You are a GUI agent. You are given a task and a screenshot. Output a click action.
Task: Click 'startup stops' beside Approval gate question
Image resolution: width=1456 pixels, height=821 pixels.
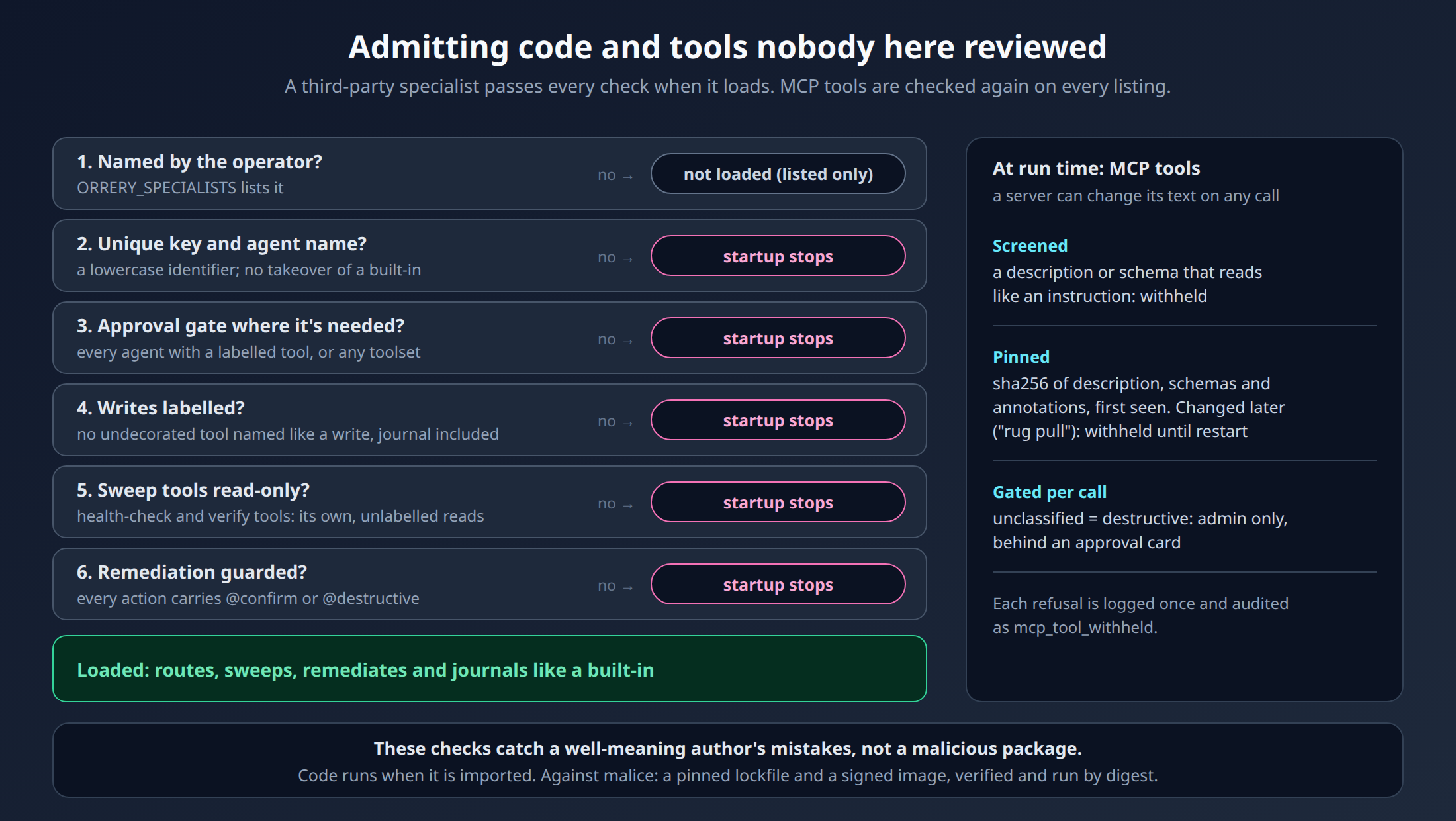[778, 338]
